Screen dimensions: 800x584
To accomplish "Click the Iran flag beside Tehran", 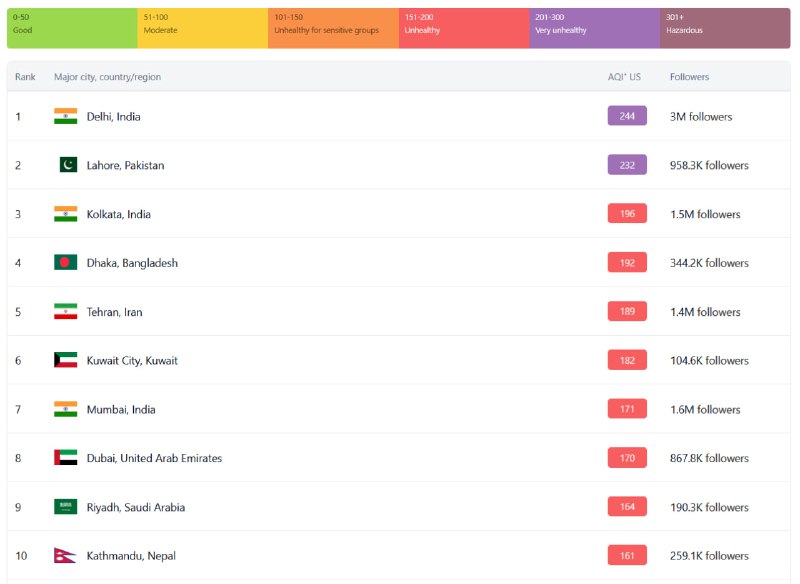I will [65, 312].
